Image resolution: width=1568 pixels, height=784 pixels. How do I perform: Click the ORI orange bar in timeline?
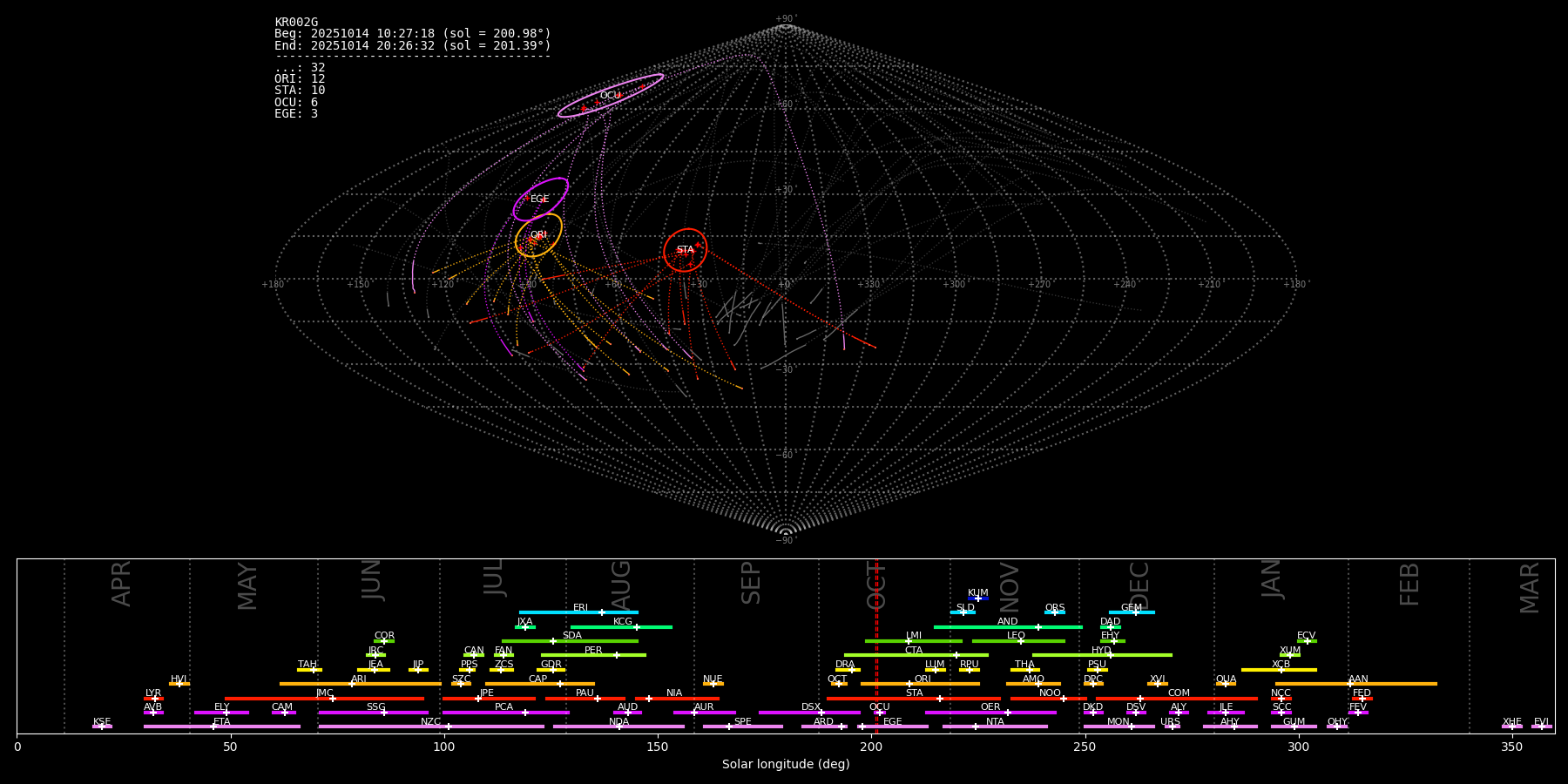(x=920, y=684)
